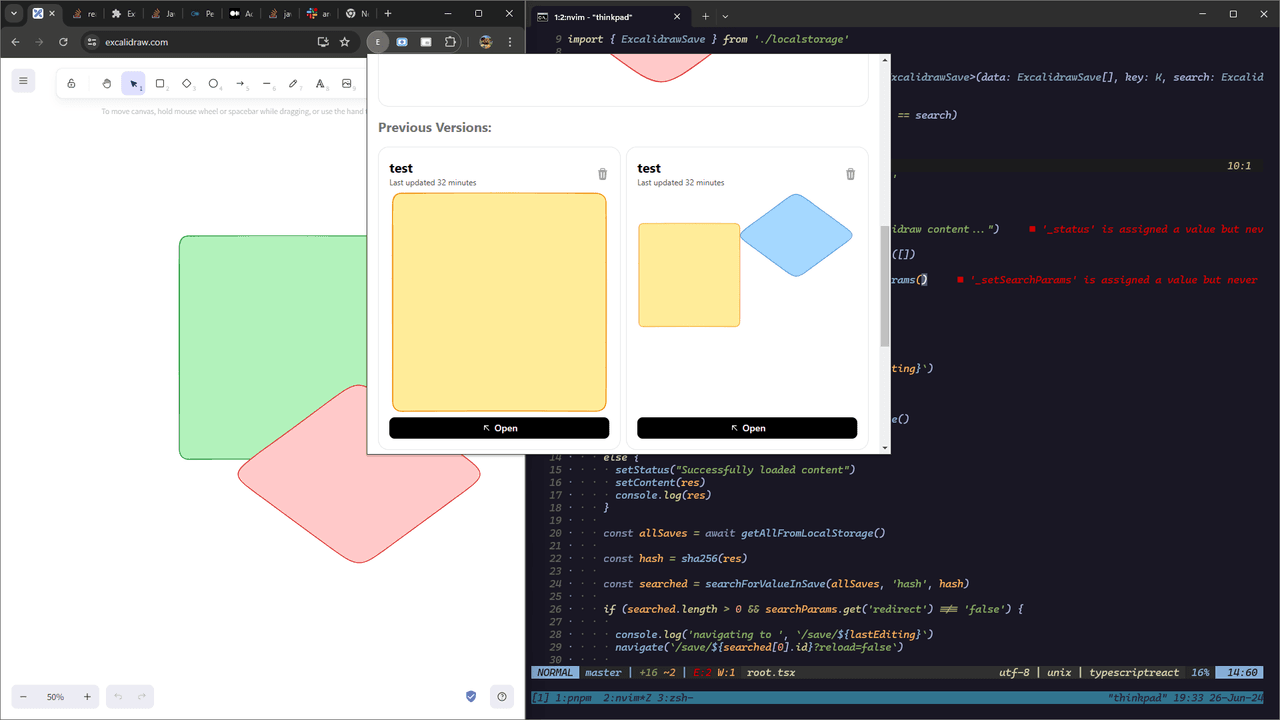1280x720 pixels.
Task: Select the Draw pencil tool
Action: click(x=293, y=84)
